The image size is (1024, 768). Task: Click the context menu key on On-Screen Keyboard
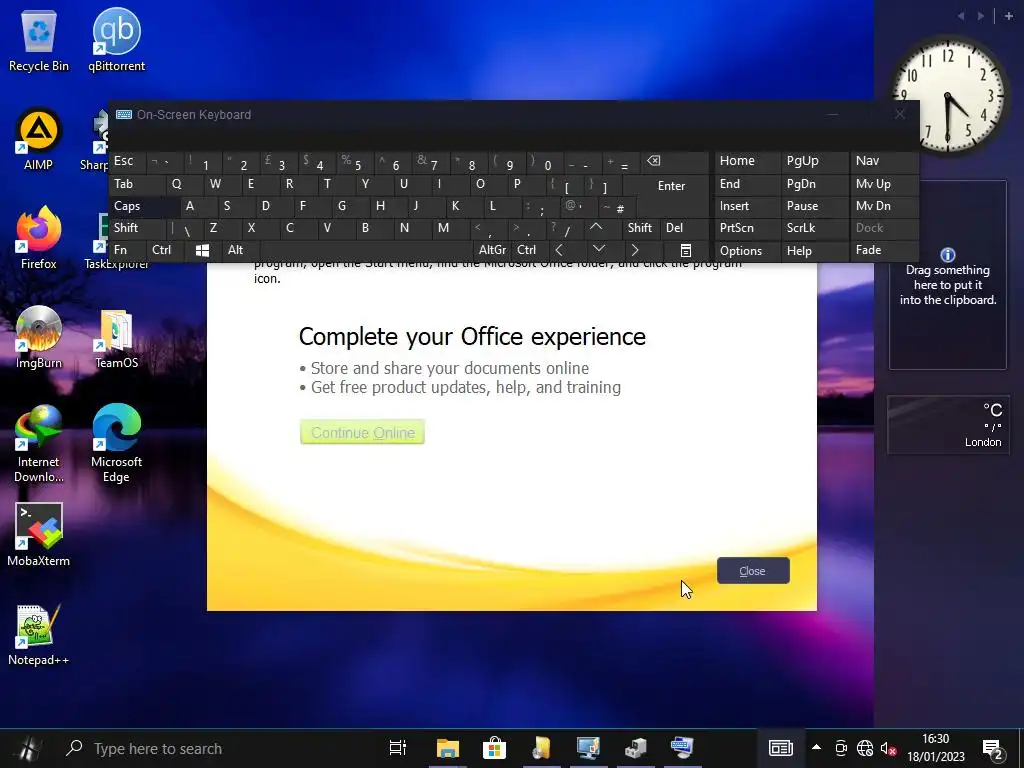[x=685, y=250]
